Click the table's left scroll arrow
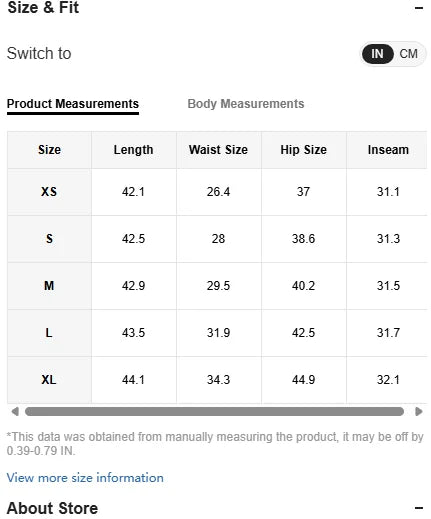 click(x=15, y=412)
